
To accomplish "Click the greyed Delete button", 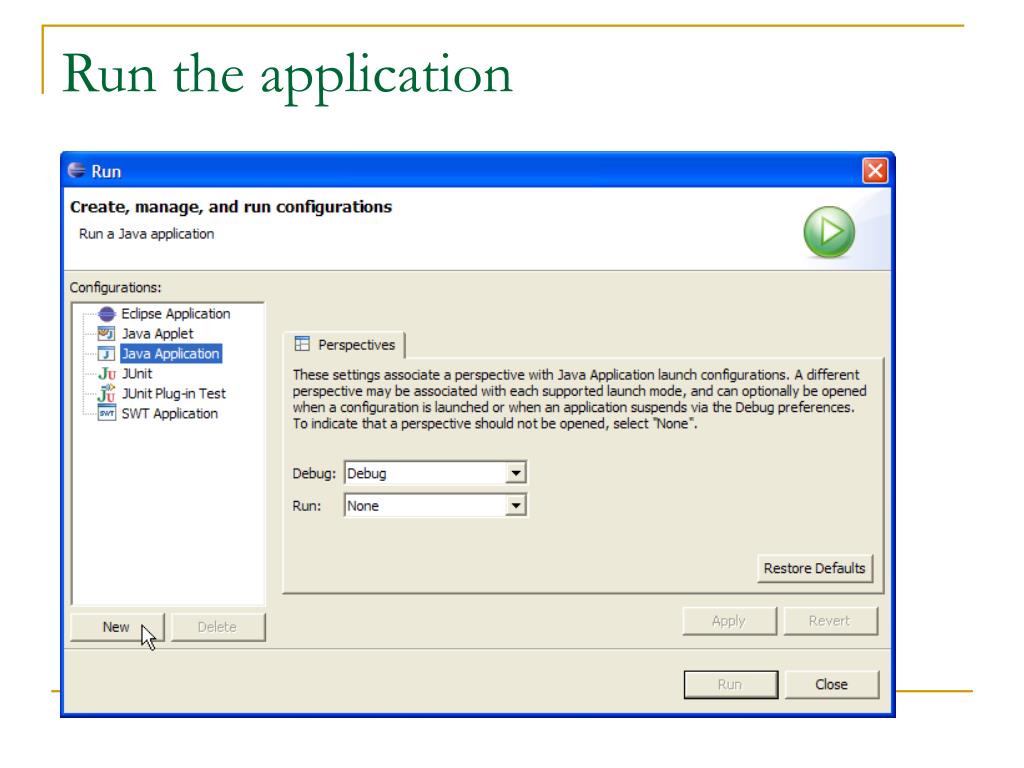I will pyautogui.click(x=217, y=627).
